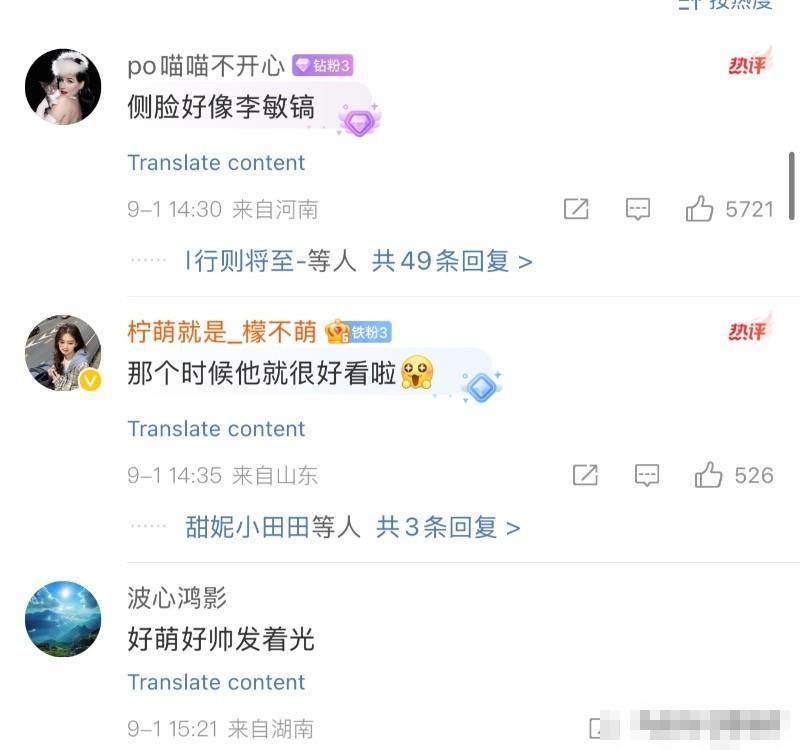Image resolution: width=800 pixels, height=750 pixels.
Task: Share po喵喵不开心's comment via repost icon
Action: point(576,209)
